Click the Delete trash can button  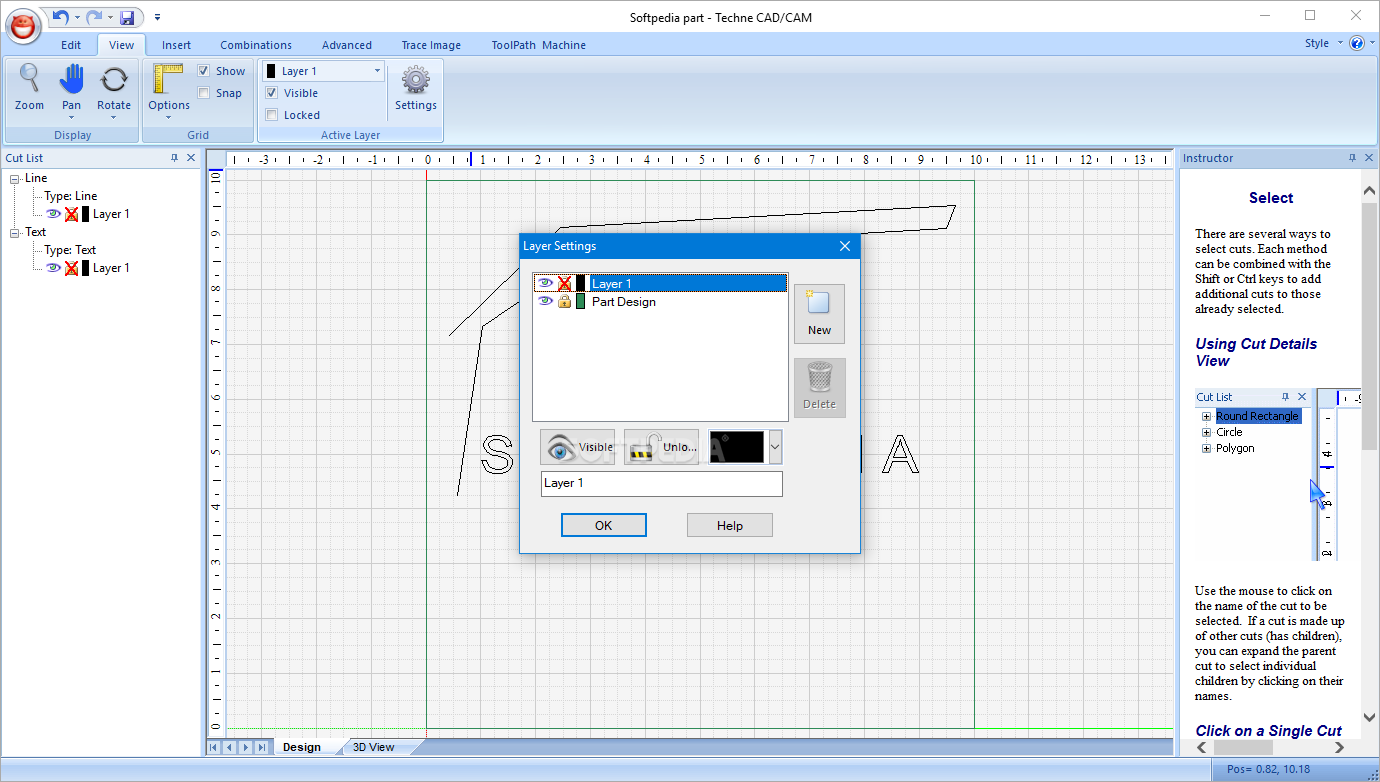point(819,388)
